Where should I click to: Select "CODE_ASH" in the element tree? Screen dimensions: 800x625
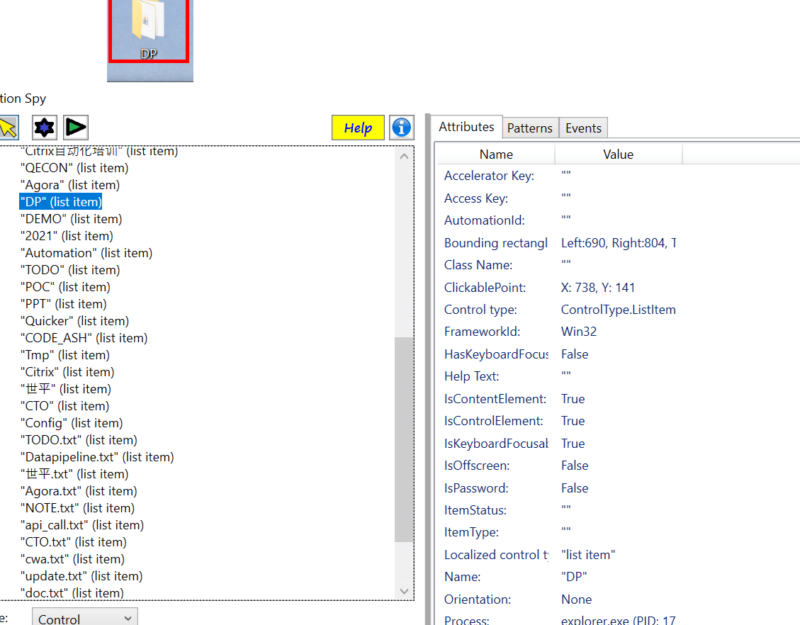point(86,338)
